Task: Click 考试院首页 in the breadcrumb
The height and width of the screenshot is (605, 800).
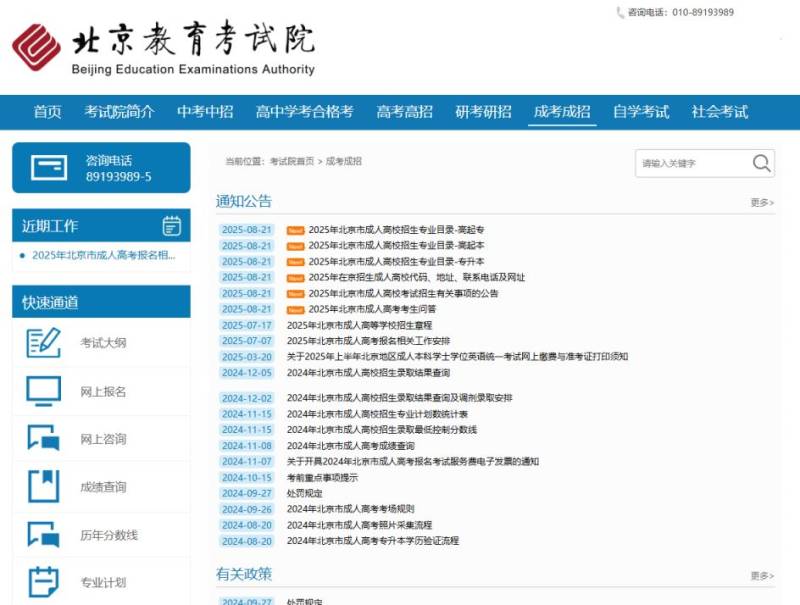Action: click(291, 161)
